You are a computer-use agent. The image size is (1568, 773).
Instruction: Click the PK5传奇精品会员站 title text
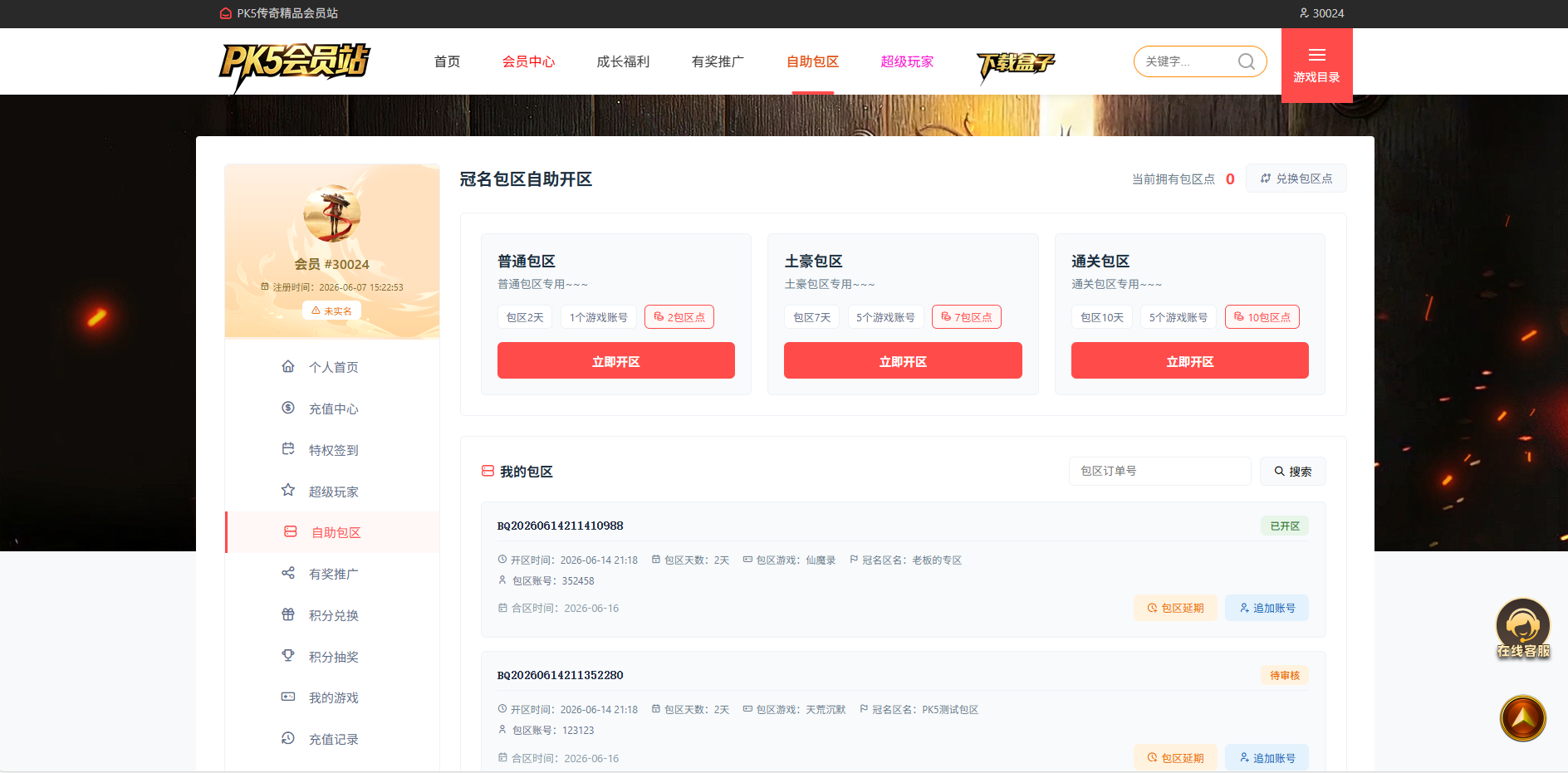[287, 13]
